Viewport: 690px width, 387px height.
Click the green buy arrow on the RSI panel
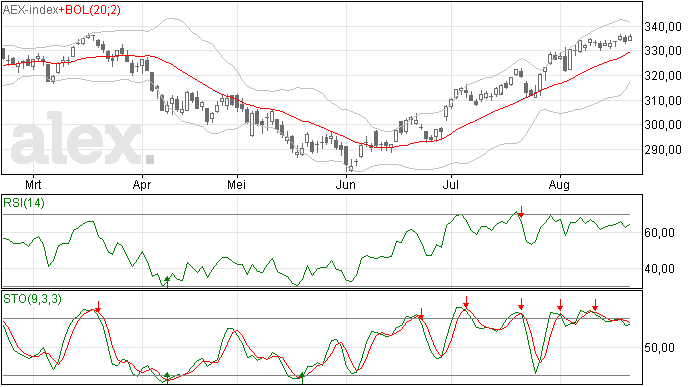tap(167, 282)
